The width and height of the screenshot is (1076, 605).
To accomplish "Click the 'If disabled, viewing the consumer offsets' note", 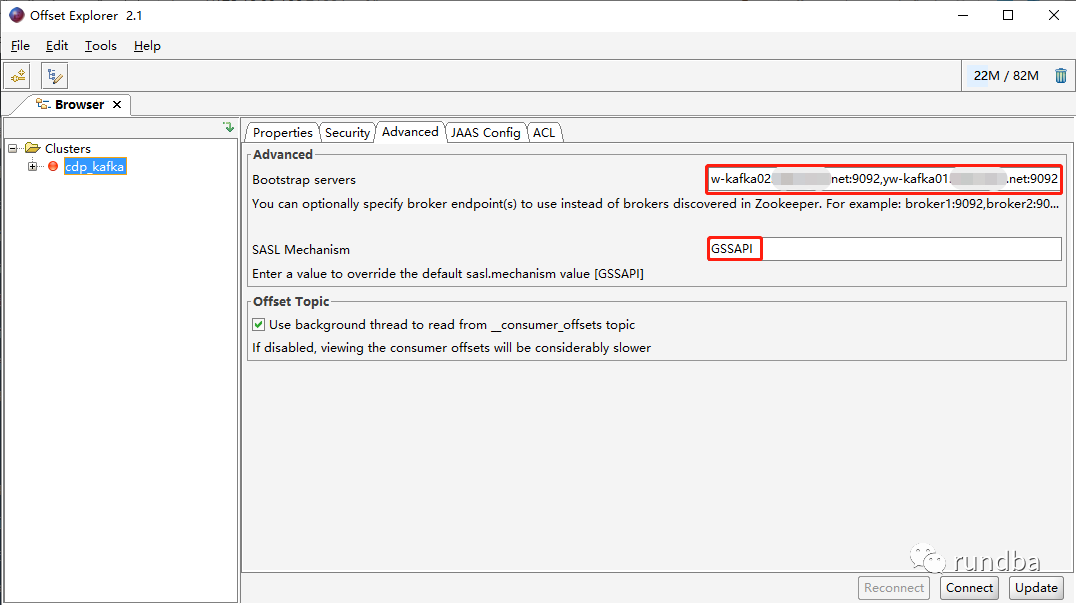I will [x=452, y=348].
